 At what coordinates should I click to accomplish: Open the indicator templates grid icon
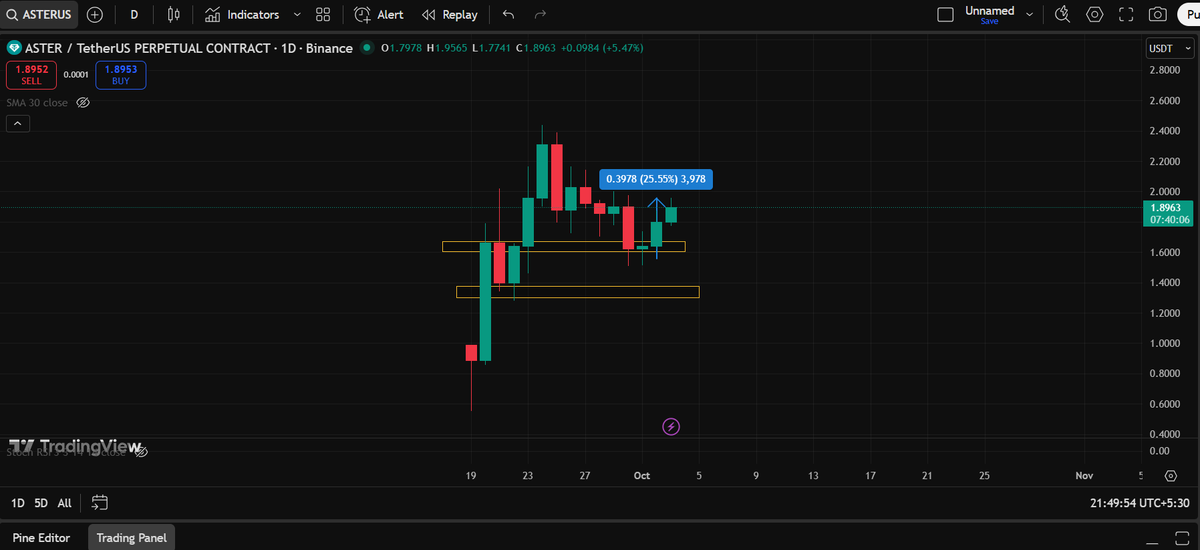(323, 15)
